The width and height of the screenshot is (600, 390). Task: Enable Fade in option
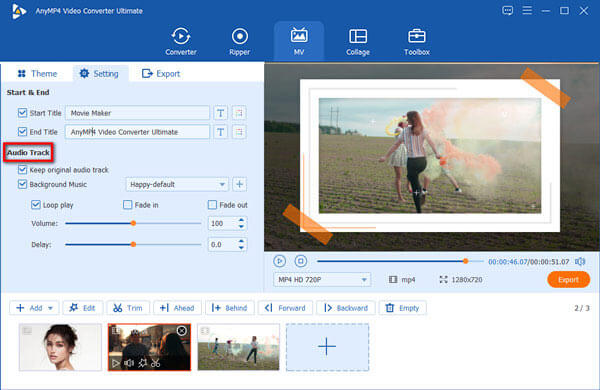(127, 205)
